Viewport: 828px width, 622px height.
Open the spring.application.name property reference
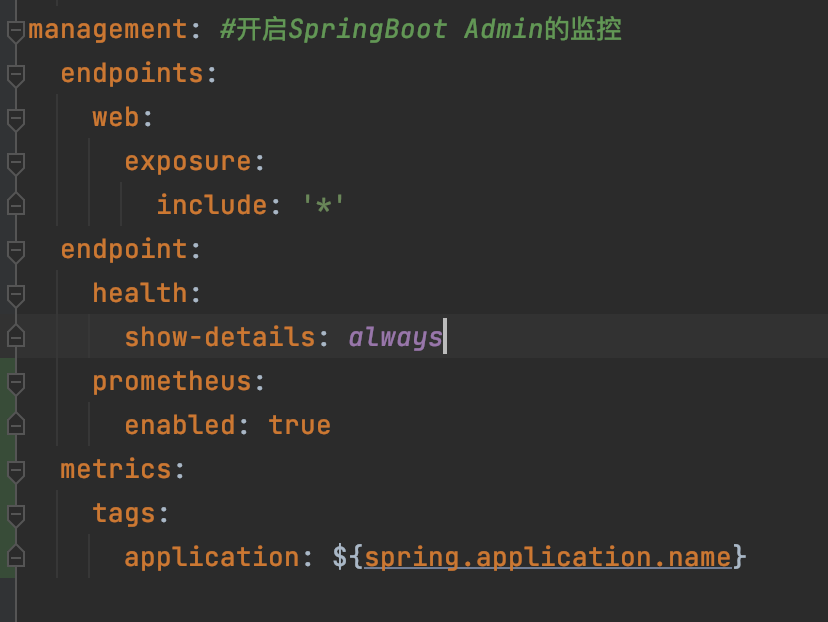(x=548, y=558)
